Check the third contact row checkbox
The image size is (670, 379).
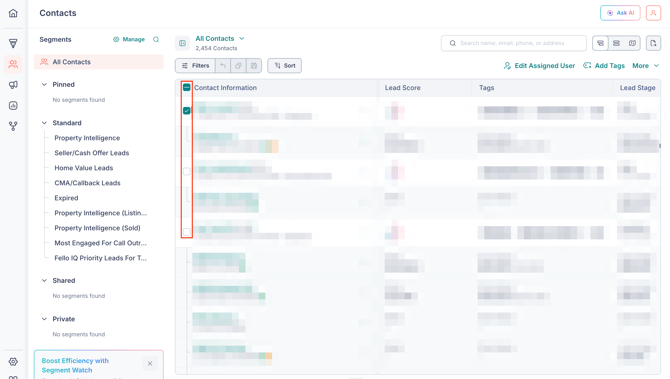click(187, 171)
